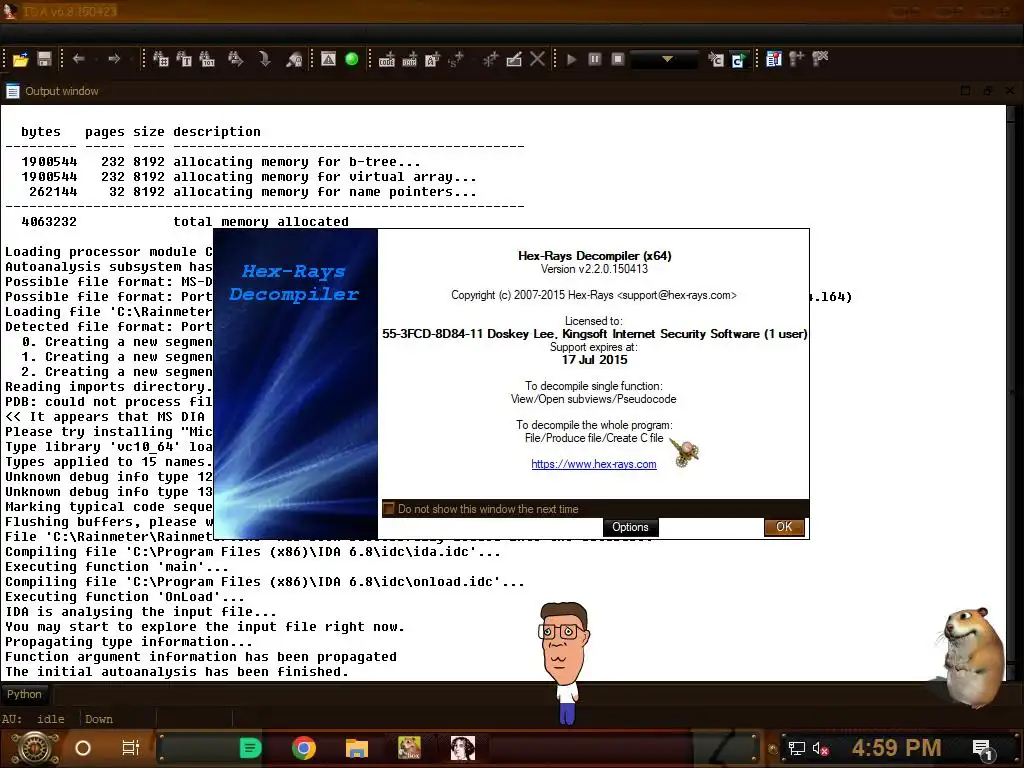
Task: Click the 4:59 PM taskbar clock
Action: 897,748
